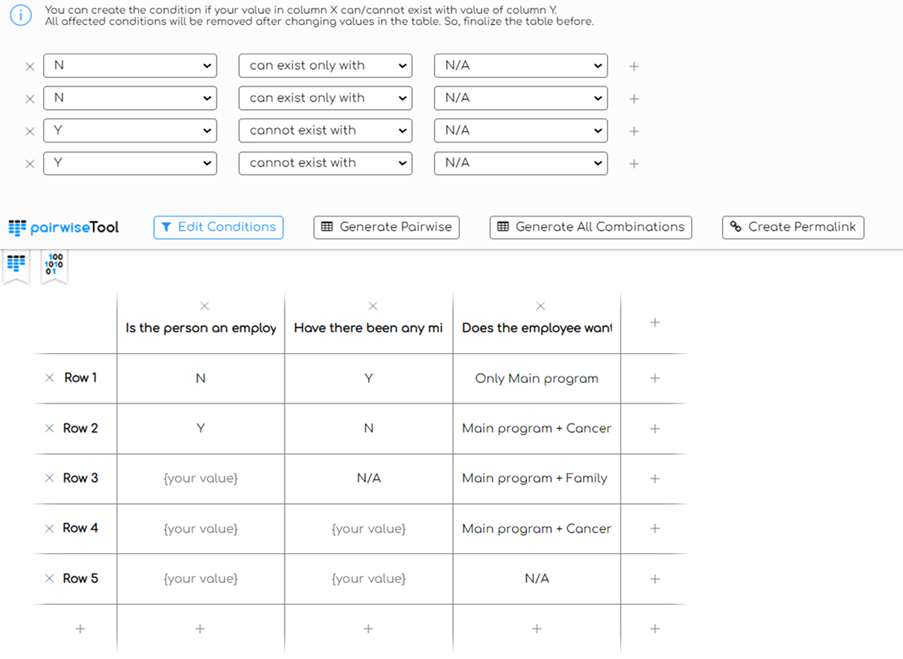Image resolution: width=903 pixels, height=659 pixels.
Task: Expand third condition's 'N/A' dropdown
Action: 521,130
